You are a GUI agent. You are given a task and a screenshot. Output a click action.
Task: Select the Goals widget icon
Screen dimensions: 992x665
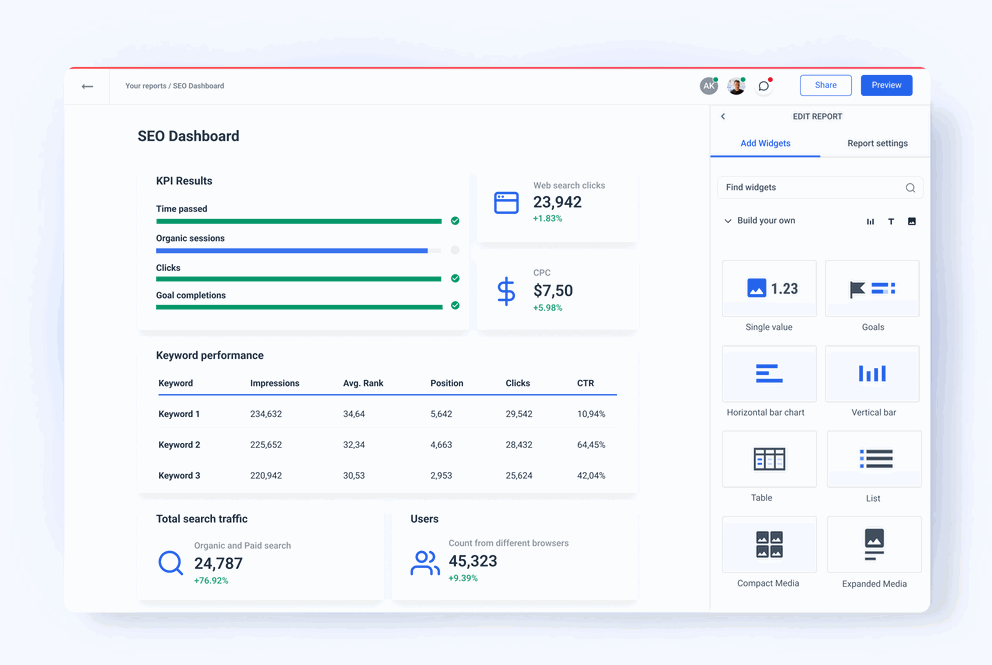[x=872, y=287]
